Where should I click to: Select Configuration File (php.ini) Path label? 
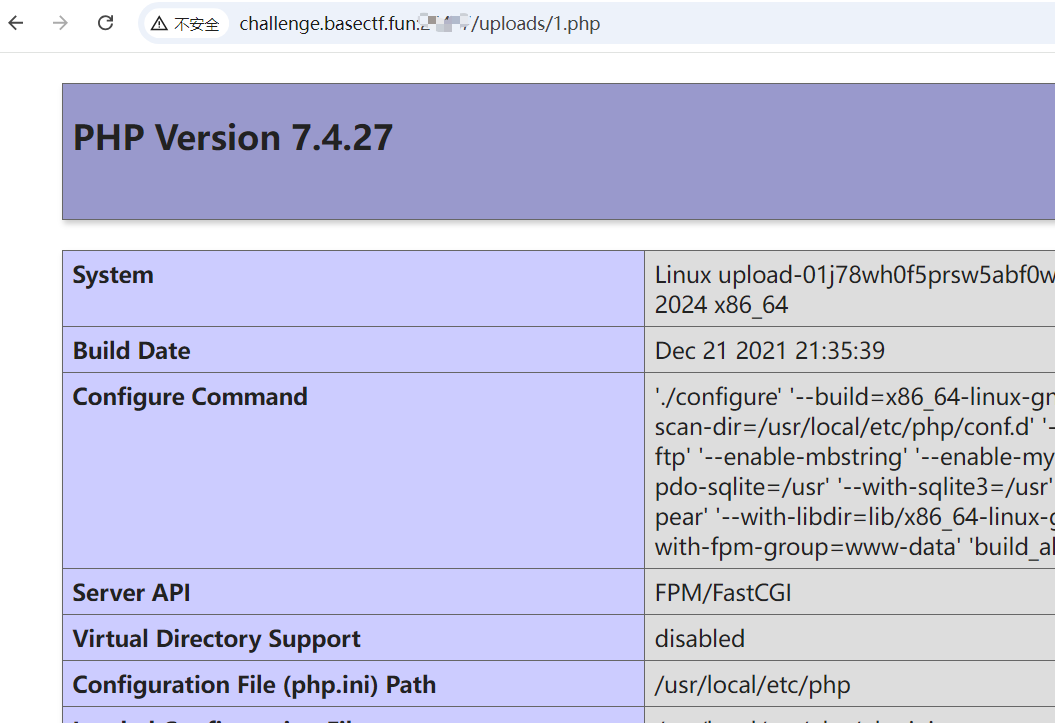(x=254, y=685)
